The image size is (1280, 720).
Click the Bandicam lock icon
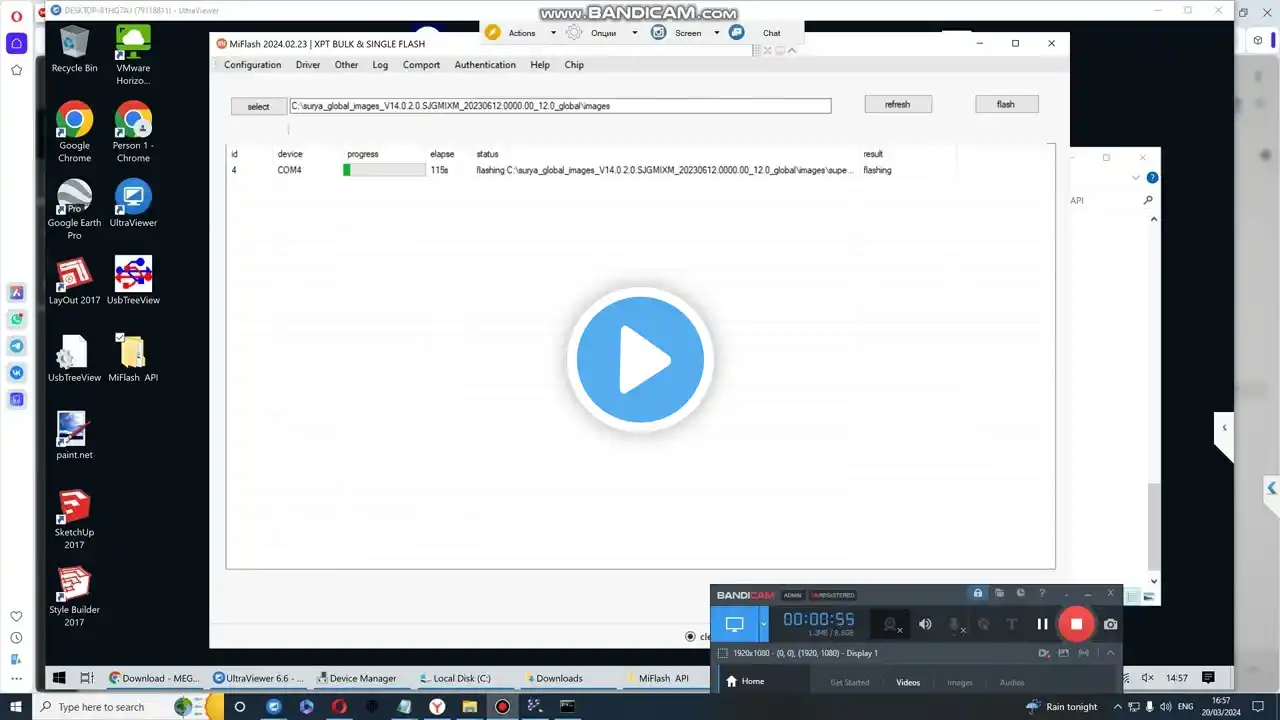(x=978, y=593)
